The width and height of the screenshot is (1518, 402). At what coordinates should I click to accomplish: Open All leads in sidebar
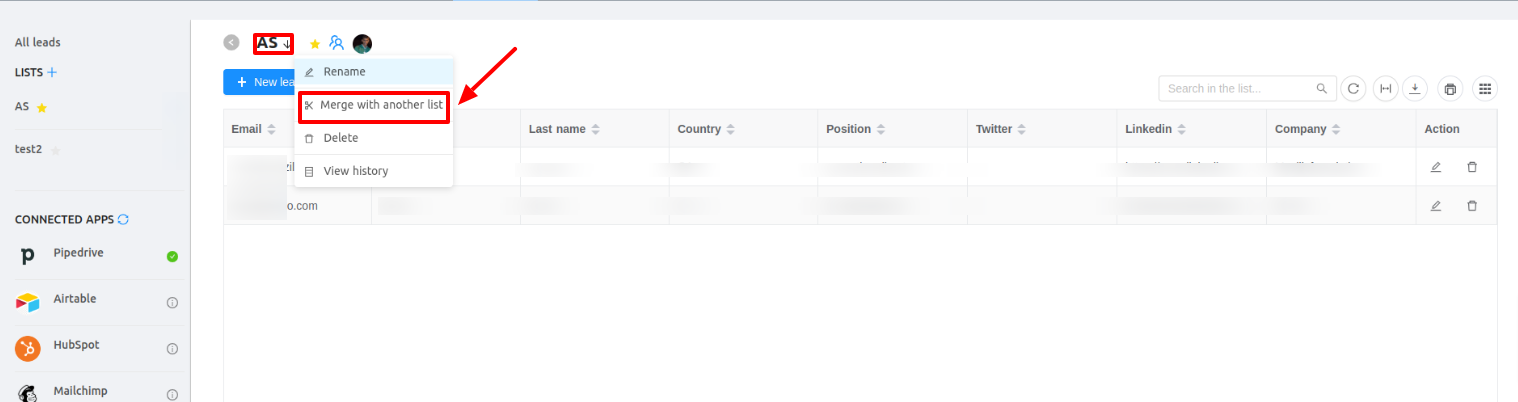pos(38,43)
